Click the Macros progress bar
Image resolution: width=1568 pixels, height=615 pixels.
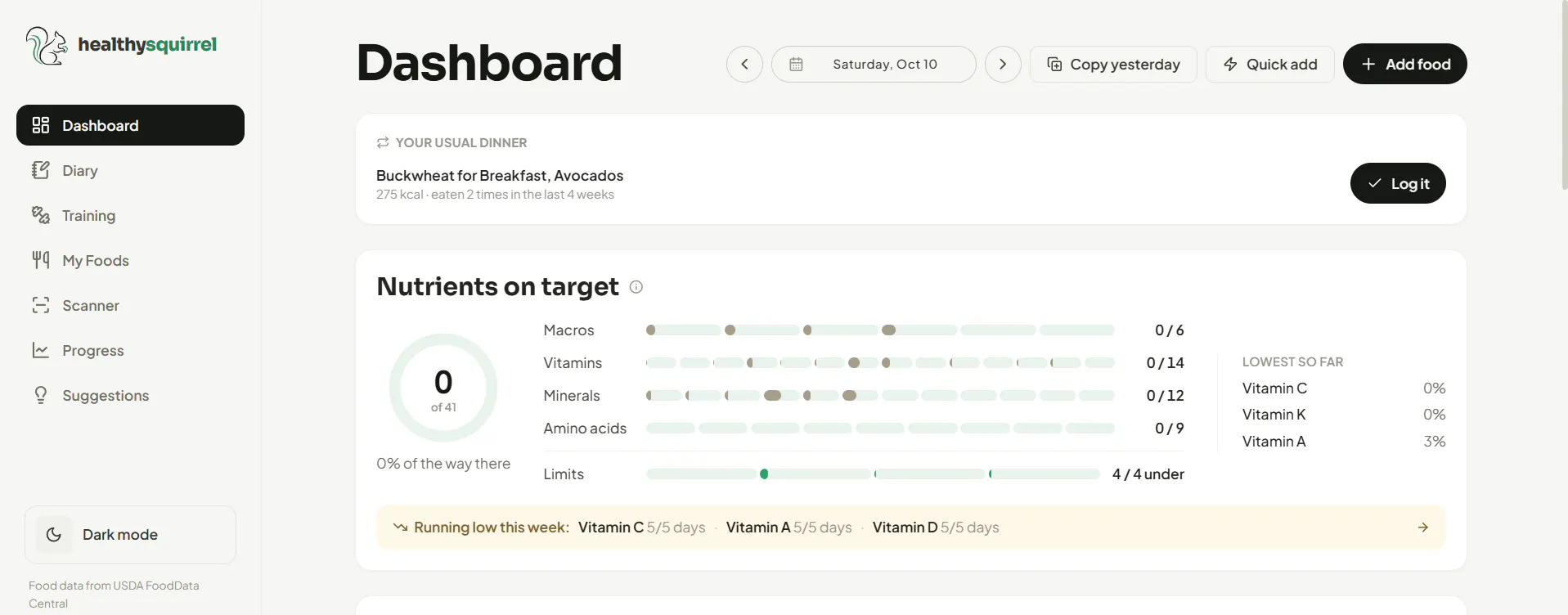click(880, 330)
